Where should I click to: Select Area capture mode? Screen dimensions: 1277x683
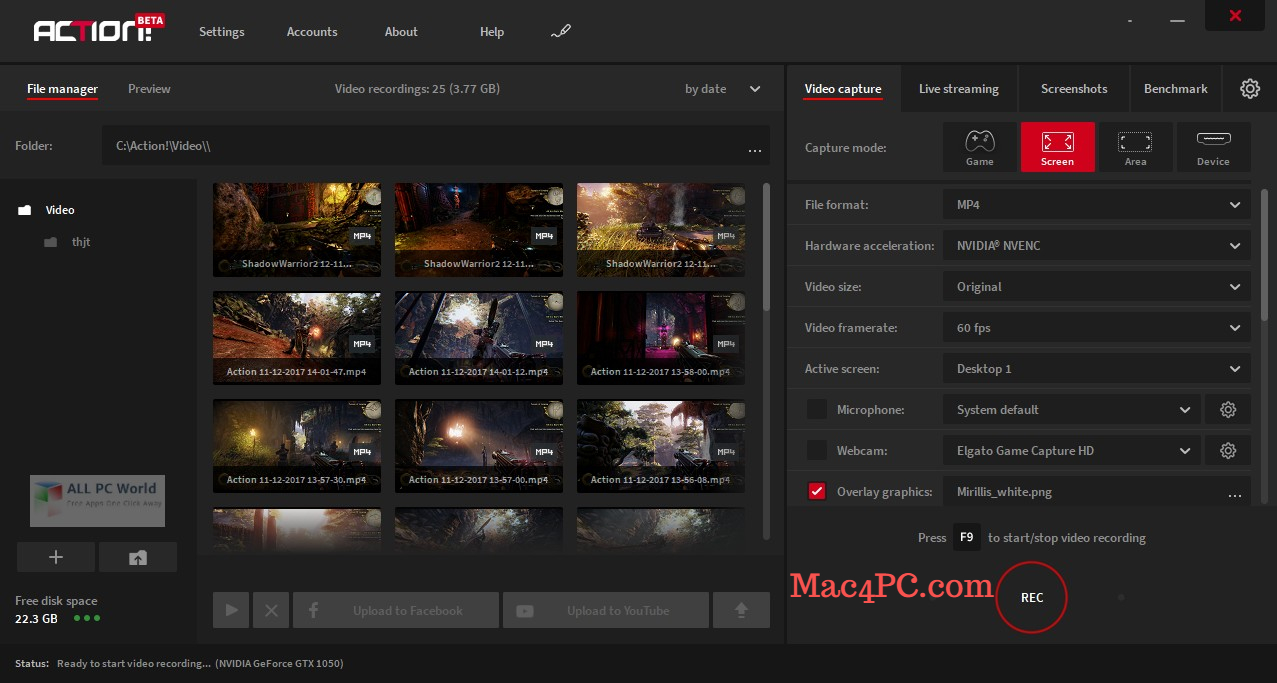coord(1135,147)
